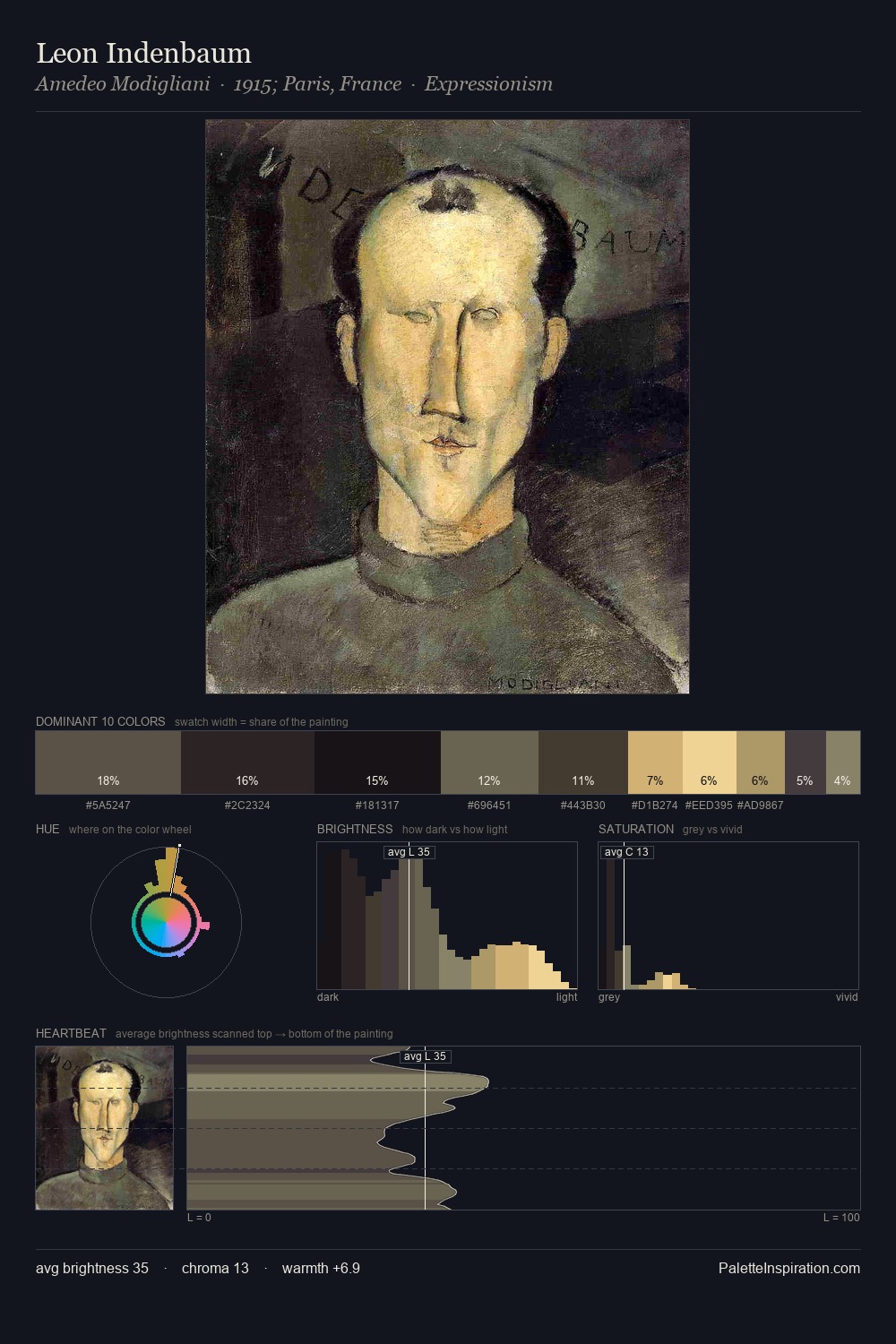Click the Expressionism style label

488,84
